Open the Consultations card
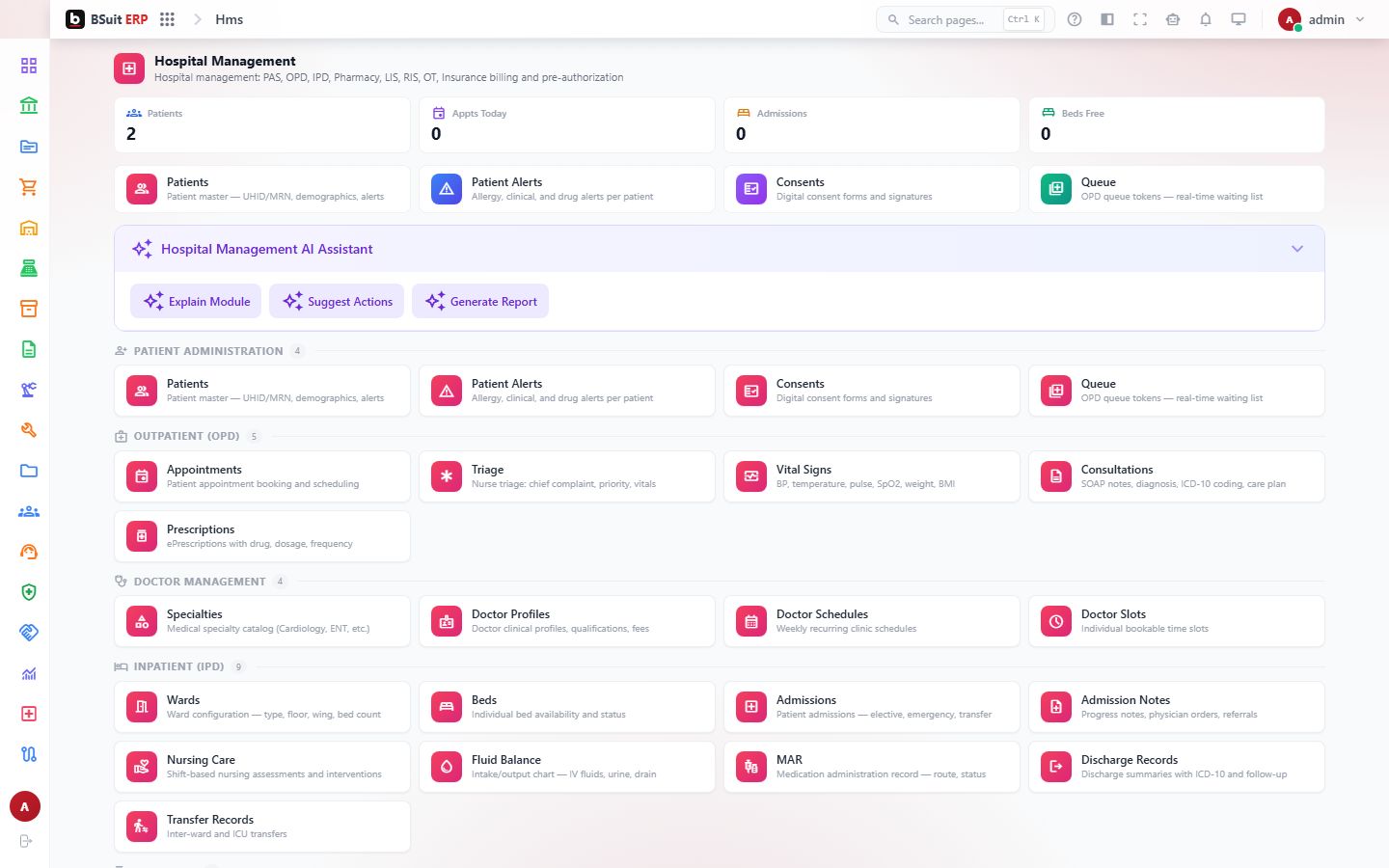 (x=1176, y=476)
